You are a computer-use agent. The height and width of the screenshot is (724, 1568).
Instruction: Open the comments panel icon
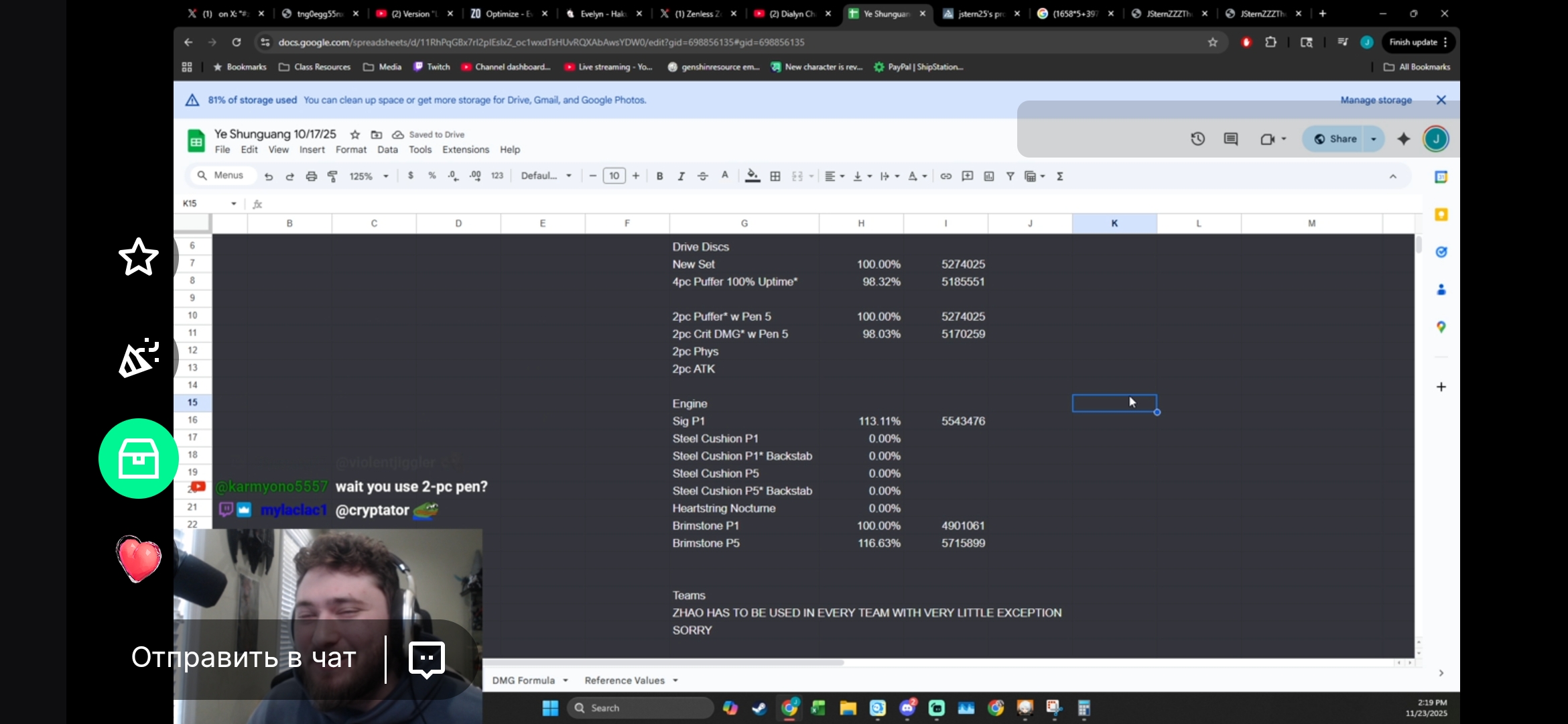click(x=1230, y=139)
